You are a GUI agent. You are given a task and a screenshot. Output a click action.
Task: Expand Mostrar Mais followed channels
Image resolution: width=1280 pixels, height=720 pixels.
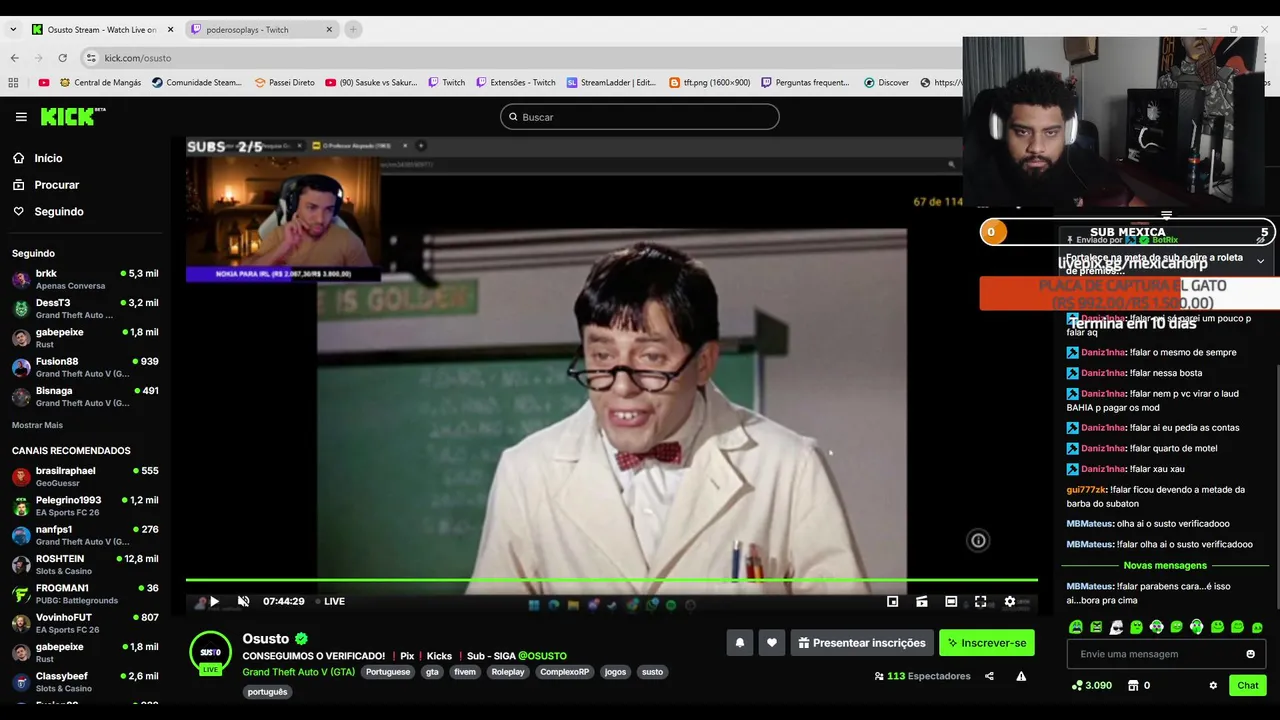coord(37,425)
